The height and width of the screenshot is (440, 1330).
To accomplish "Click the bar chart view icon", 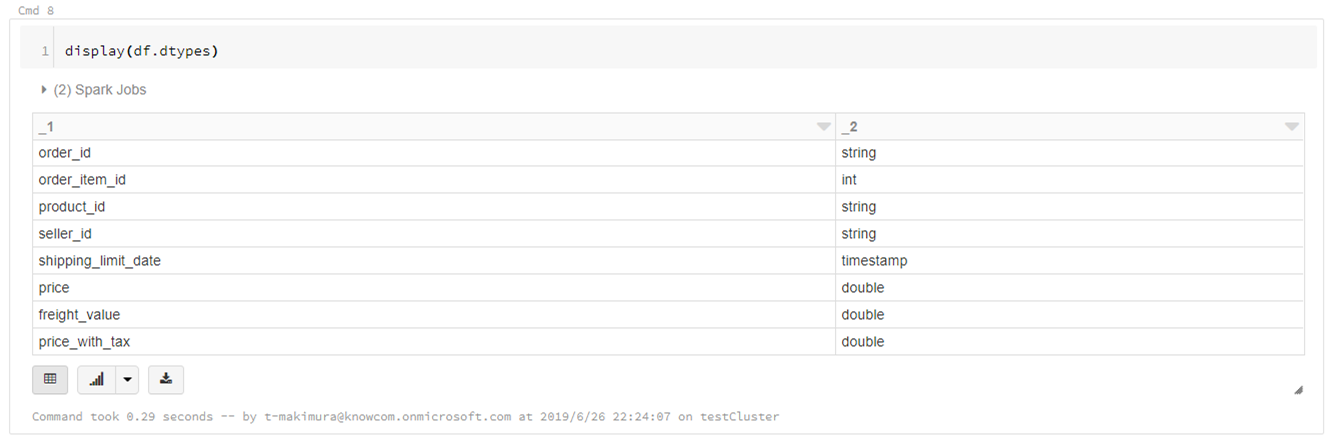I will tap(97, 380).
